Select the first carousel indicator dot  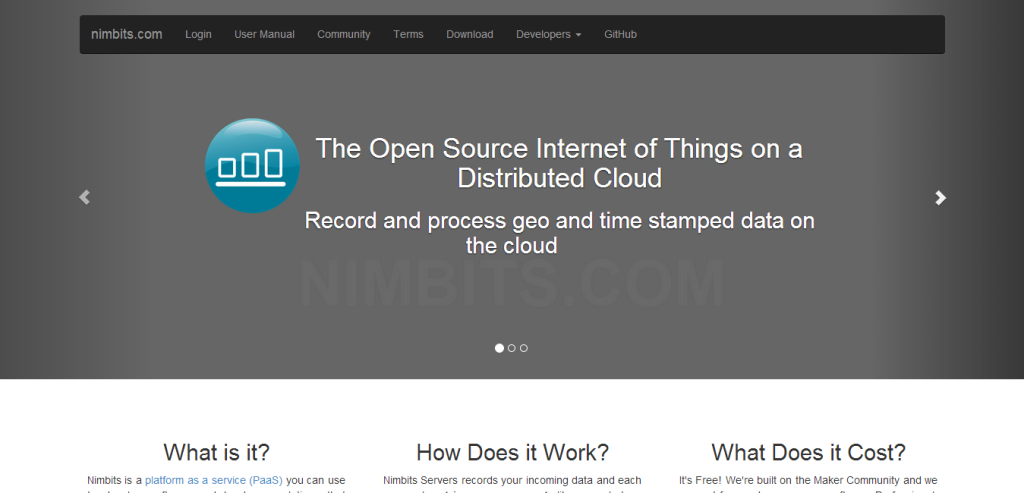500,348
